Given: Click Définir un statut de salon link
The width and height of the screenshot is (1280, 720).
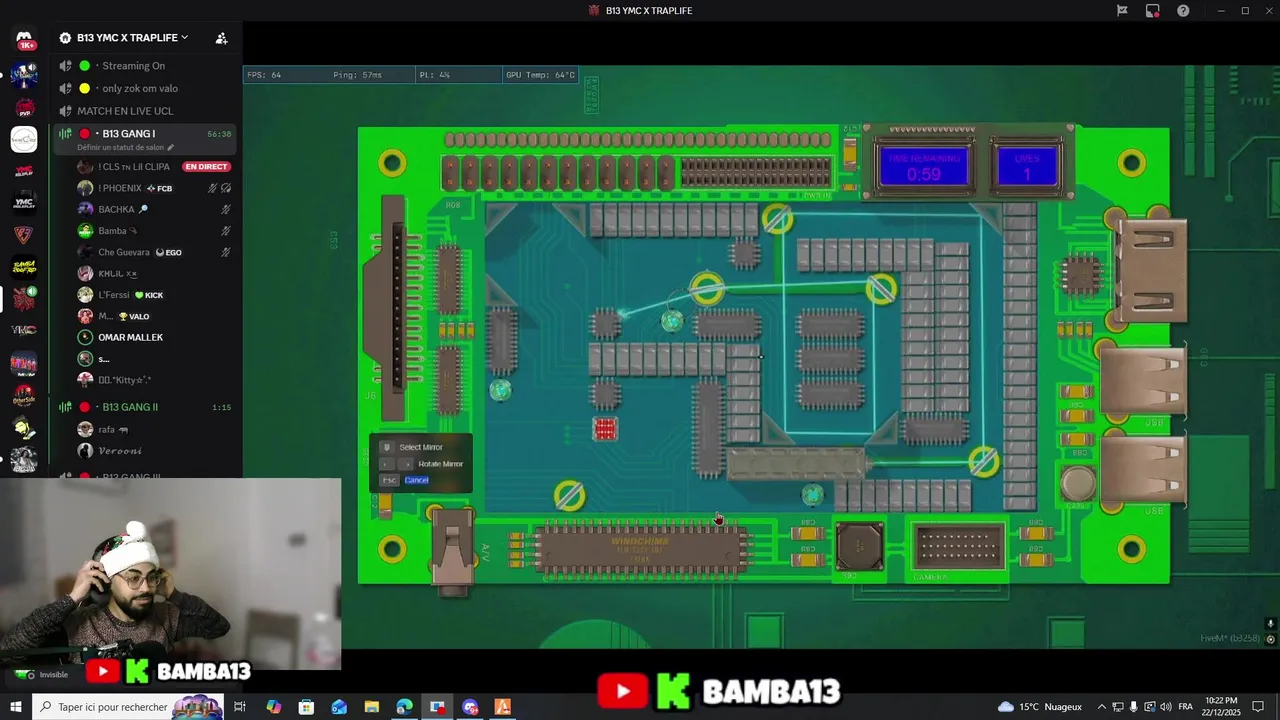Looking at the screenshot, I should (x=120, y=147).
